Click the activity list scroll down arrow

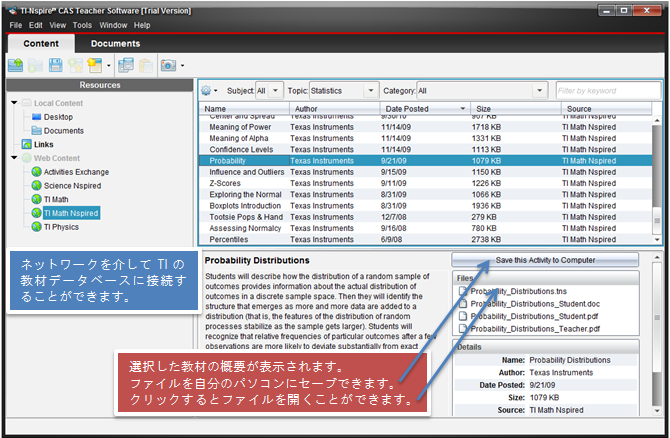pos(657,240)
